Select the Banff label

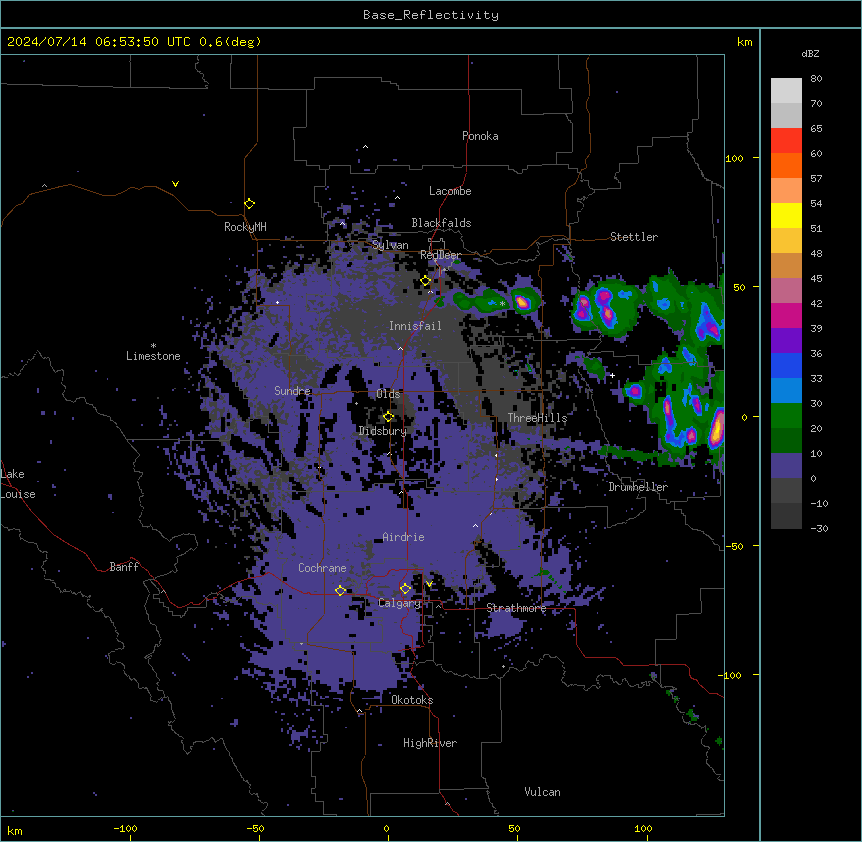[x=124, y=567]
